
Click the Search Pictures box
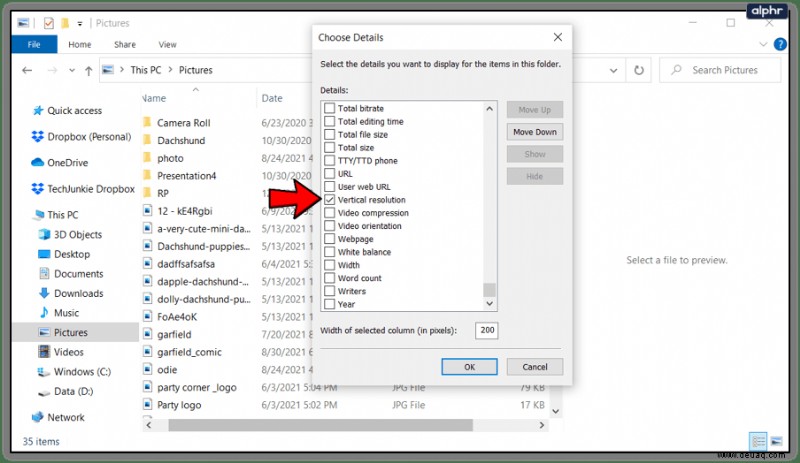click(x=720, y=70)
